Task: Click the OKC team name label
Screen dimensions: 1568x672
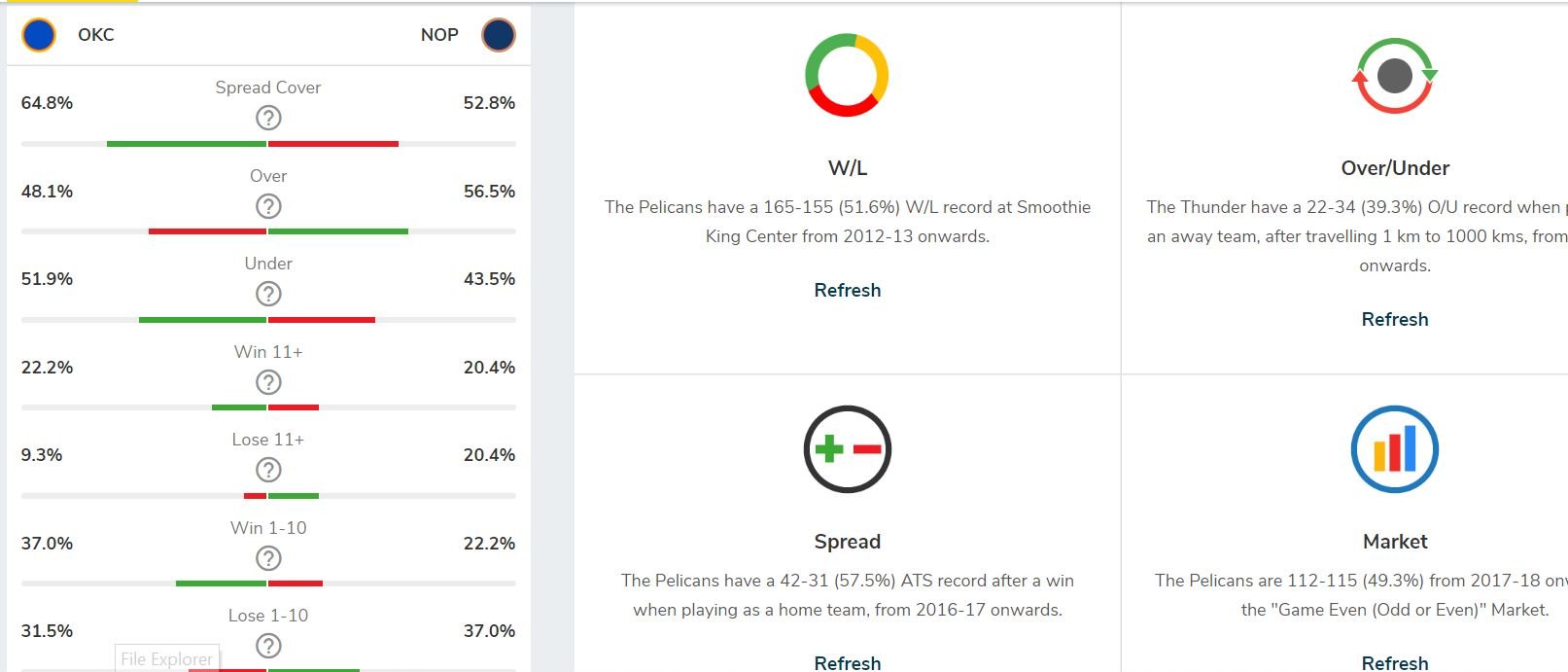Action: (x=96, y=35)
